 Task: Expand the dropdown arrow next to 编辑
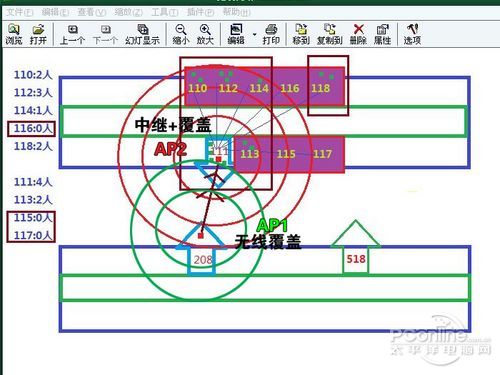pos(255,34)
